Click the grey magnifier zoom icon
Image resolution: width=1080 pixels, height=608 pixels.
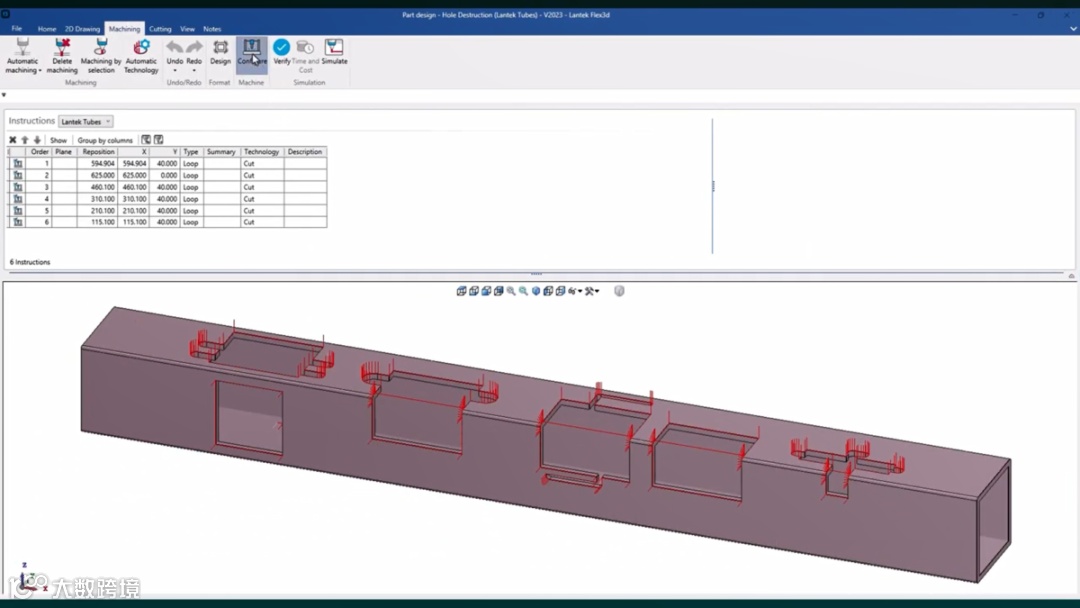click(511, 291)
